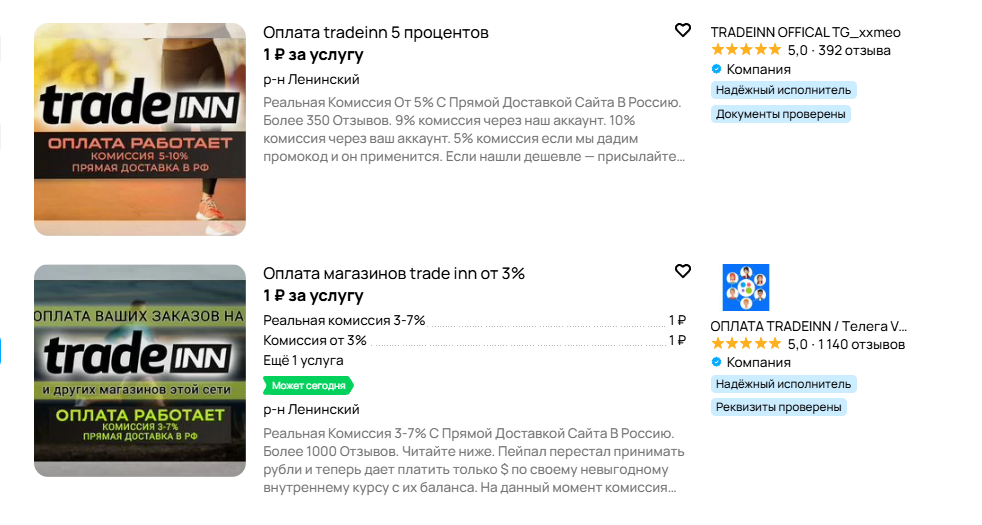Click first seller's "Надёжный исполнитель" badge

point(784,90)
